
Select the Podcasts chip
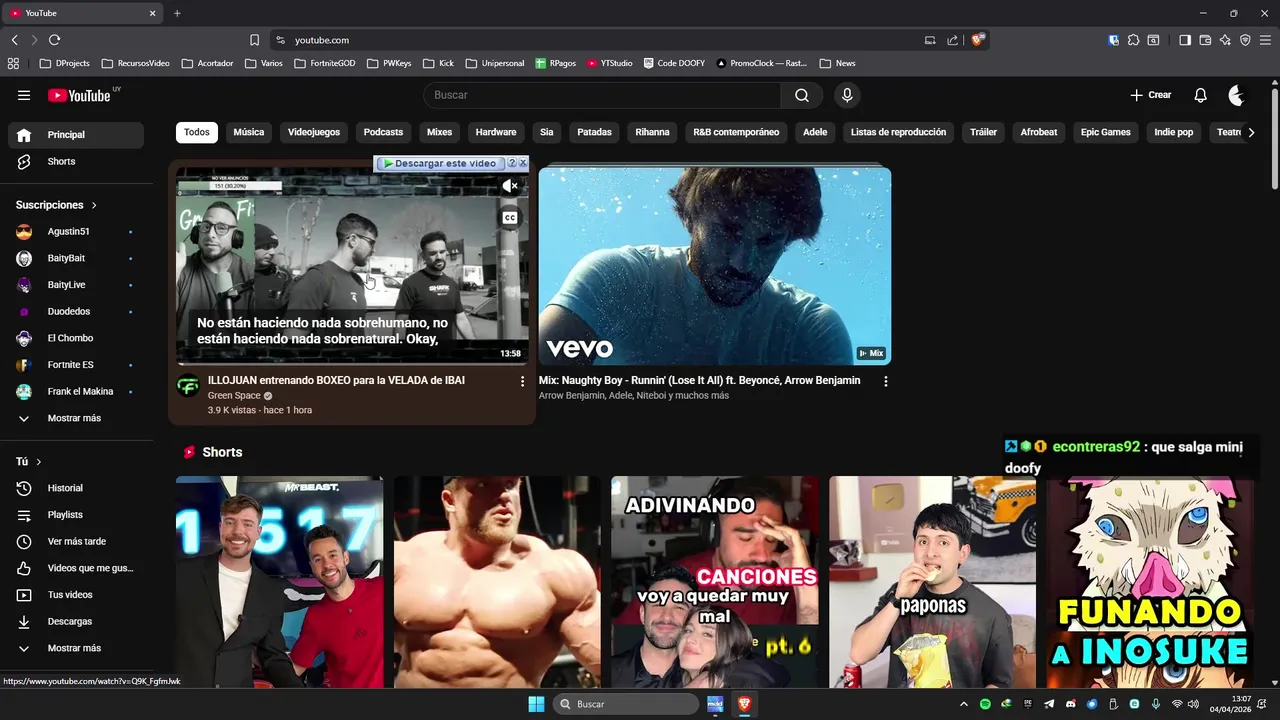(383, 132)
